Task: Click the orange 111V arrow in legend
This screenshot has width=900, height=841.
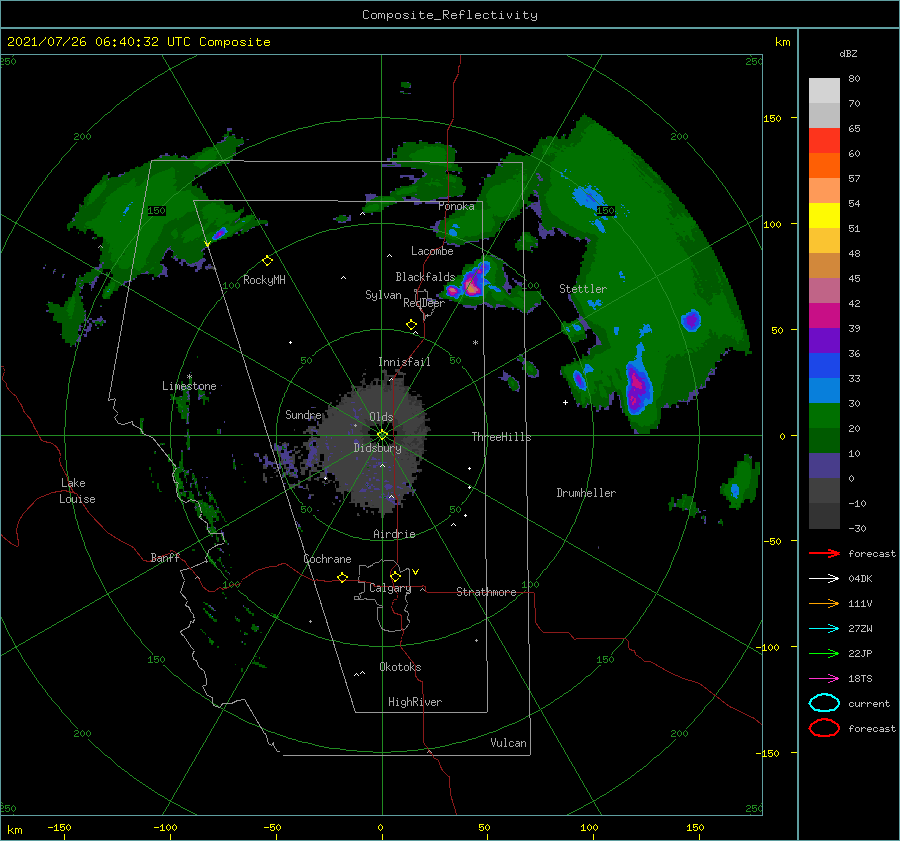Action: [x=824, y=603]
